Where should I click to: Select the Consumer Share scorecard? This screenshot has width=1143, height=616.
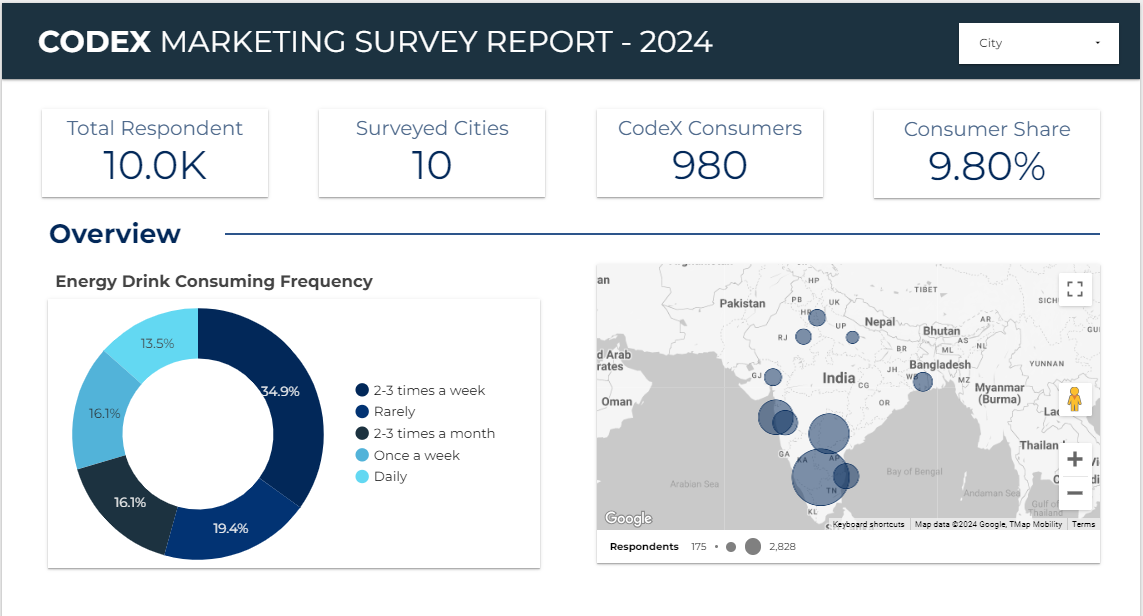tap(987, 154)
